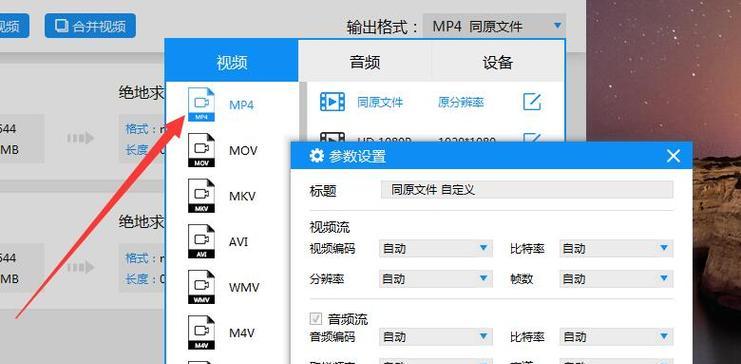741x364 pixels.
Task: Click the gear icon in 参数设置 title
Action: click(x=316, y=156)
